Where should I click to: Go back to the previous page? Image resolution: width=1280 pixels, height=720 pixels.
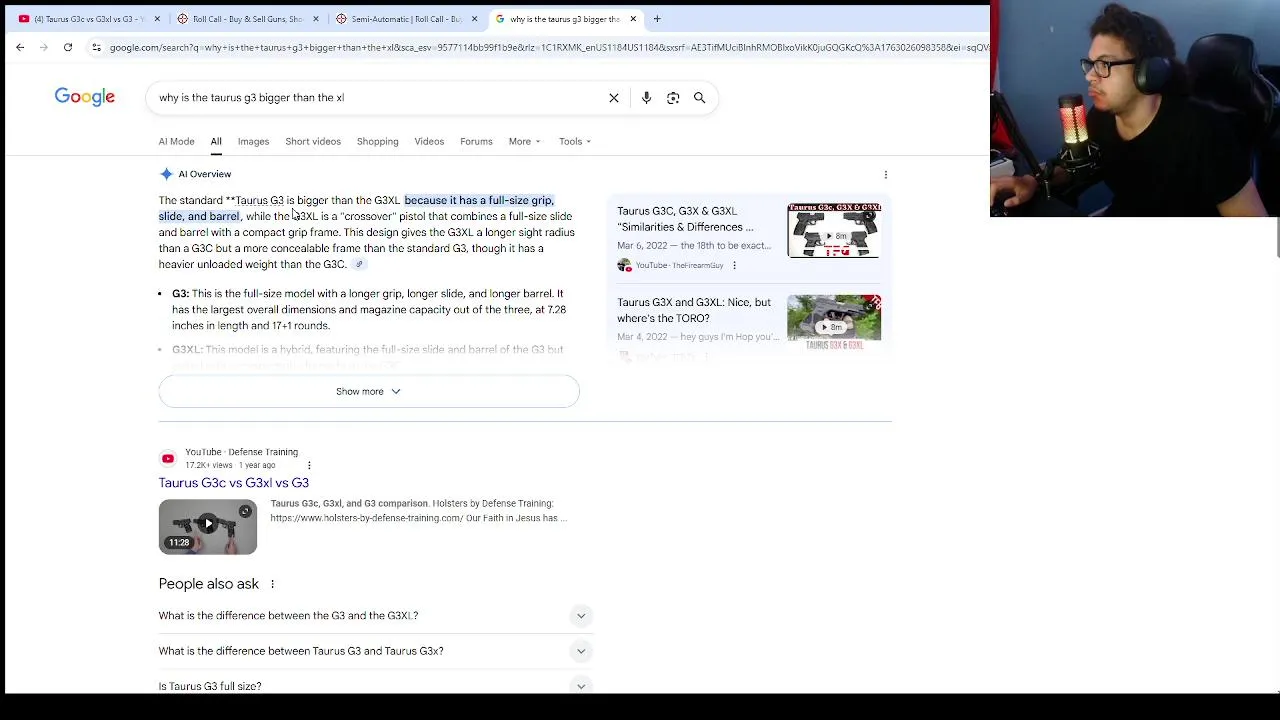tap(20, 47)
